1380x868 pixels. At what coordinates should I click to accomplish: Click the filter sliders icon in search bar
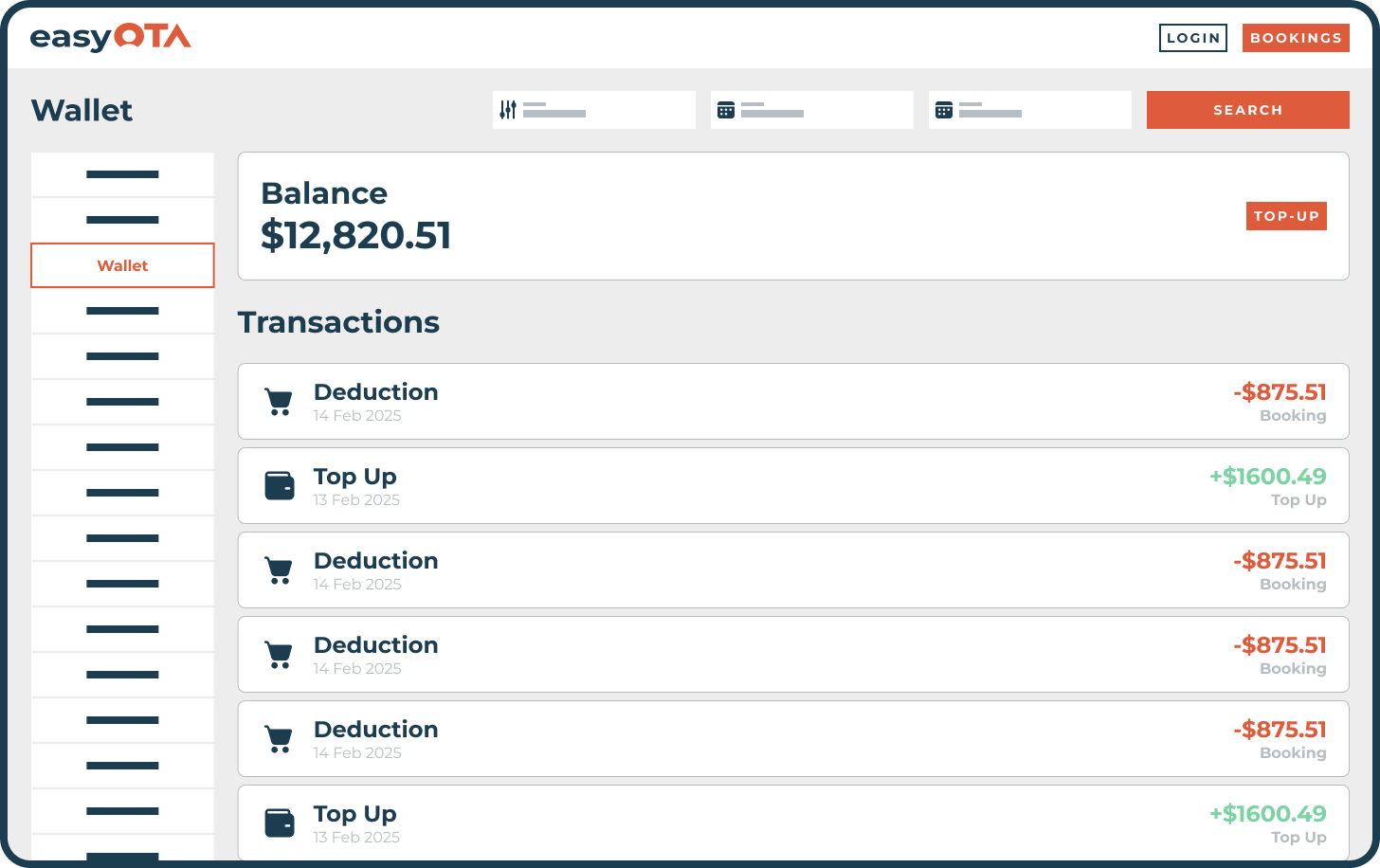tap(508, 110)
